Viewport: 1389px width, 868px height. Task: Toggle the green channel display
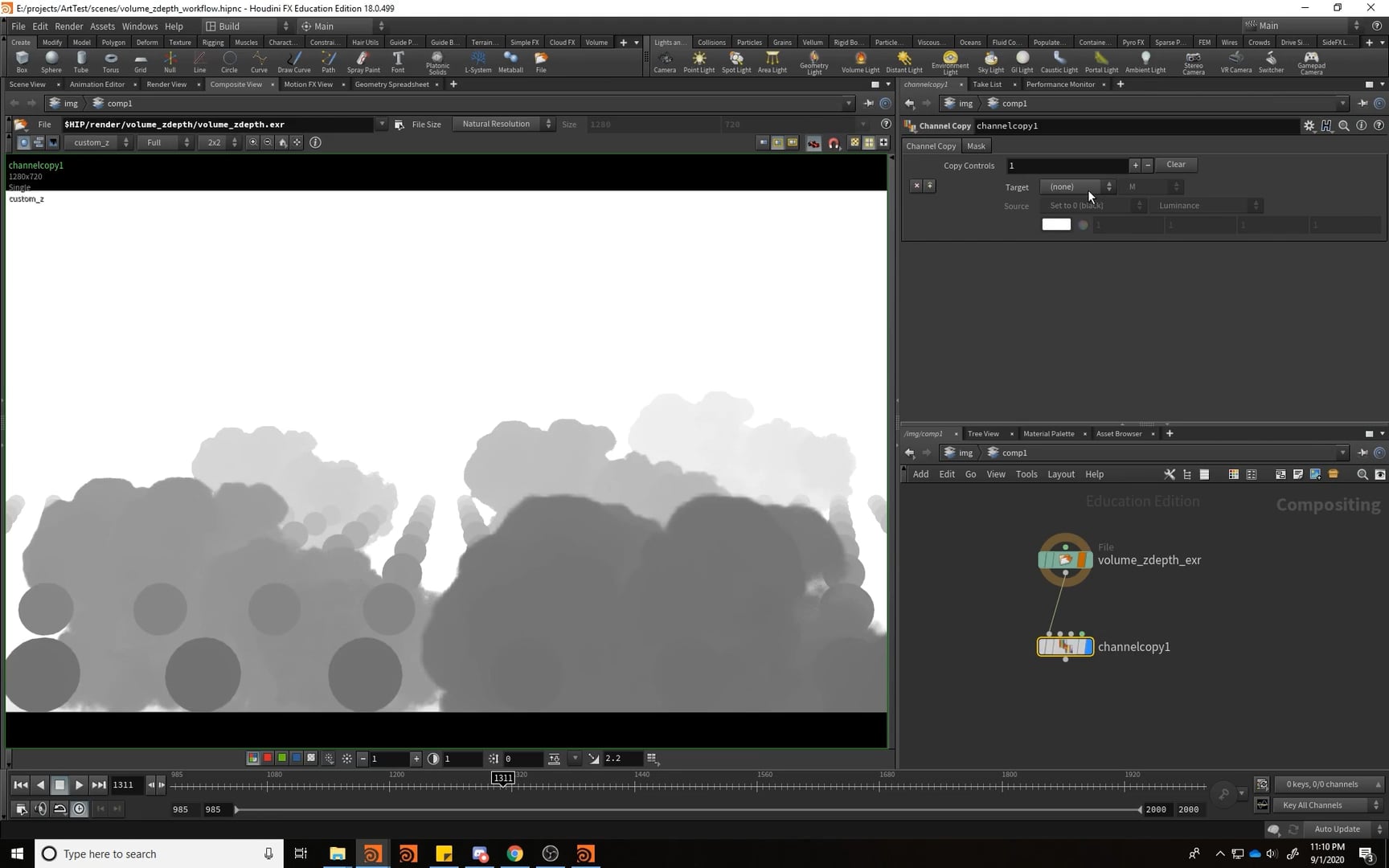click(282, 758)
